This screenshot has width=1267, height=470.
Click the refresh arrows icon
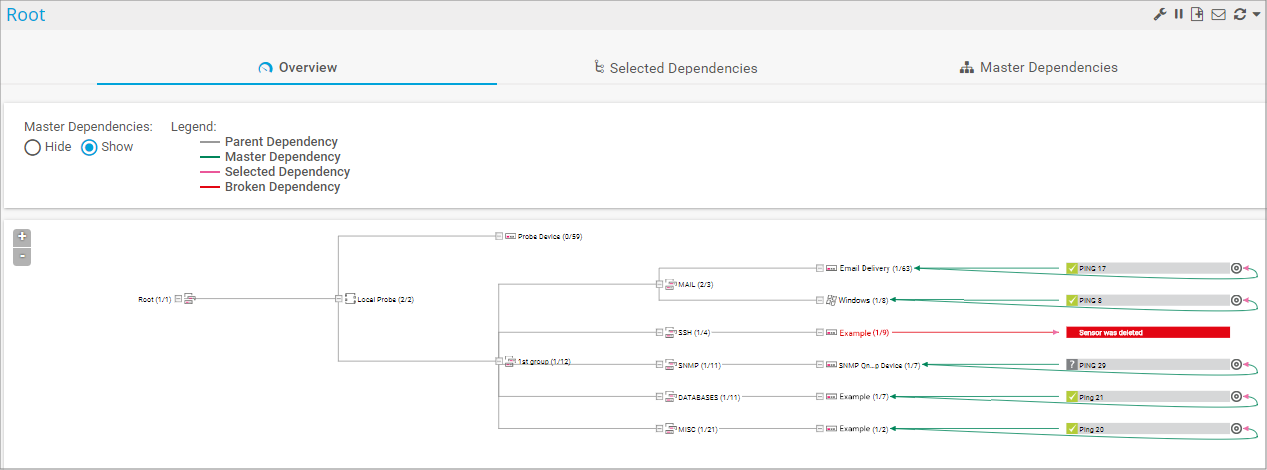(1240, 15)
